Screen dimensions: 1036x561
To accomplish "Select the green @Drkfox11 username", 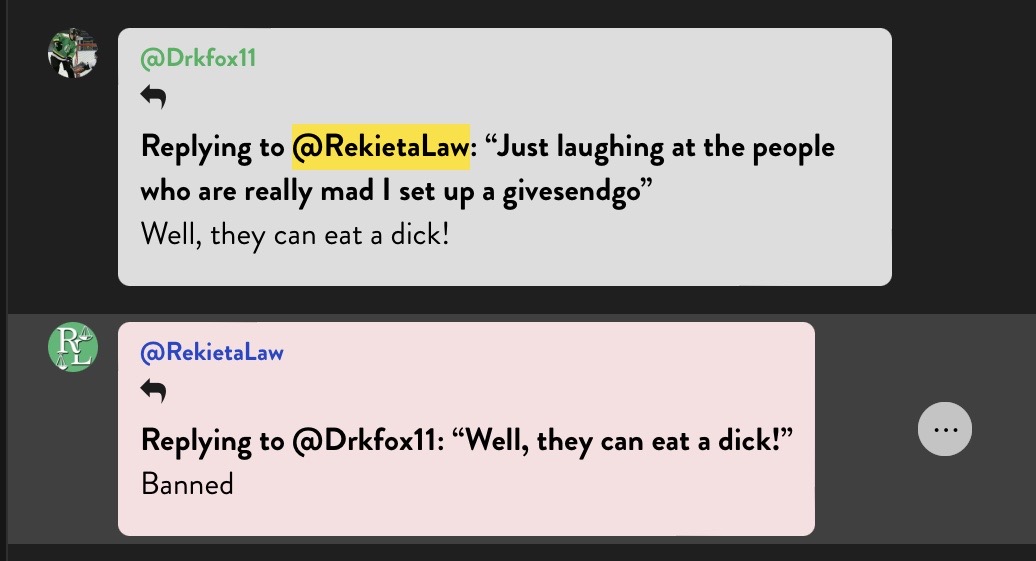I will (198, 58).
